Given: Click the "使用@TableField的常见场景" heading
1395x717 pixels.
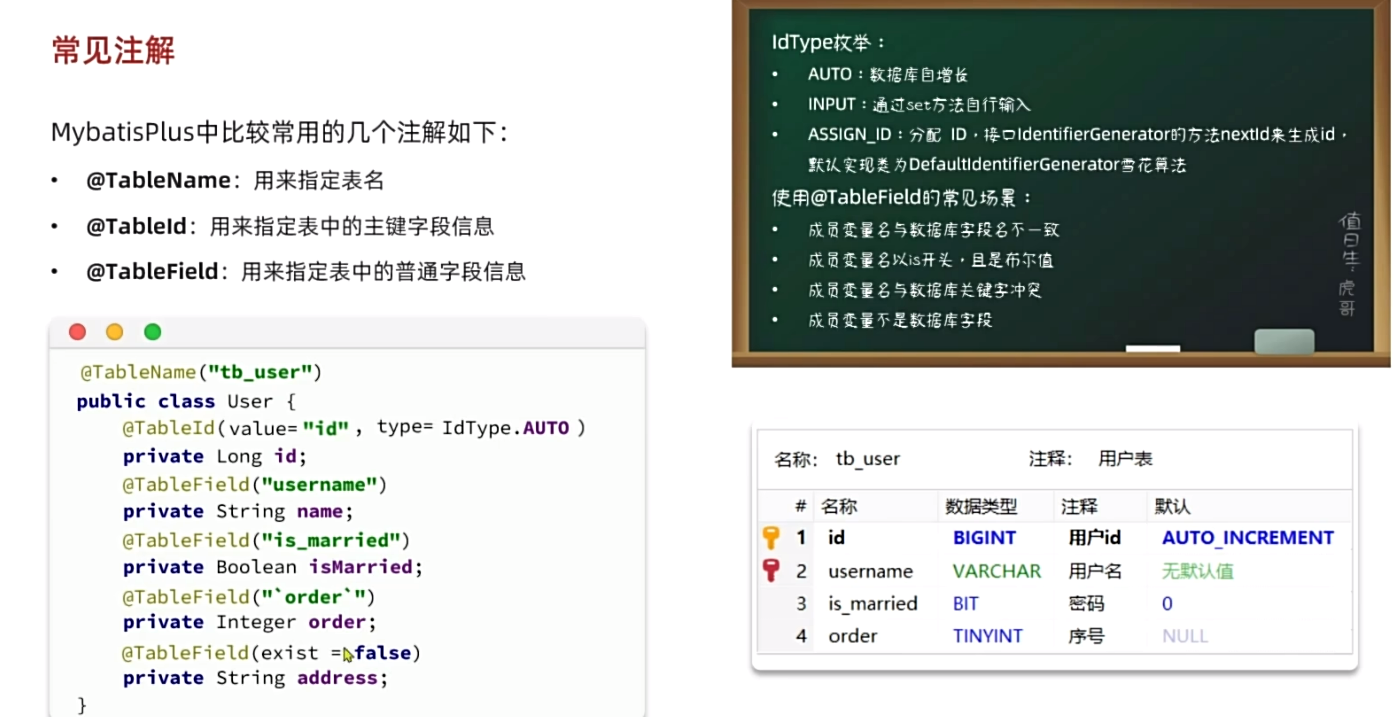Looking at the screenshot, I should coord(901,197).
